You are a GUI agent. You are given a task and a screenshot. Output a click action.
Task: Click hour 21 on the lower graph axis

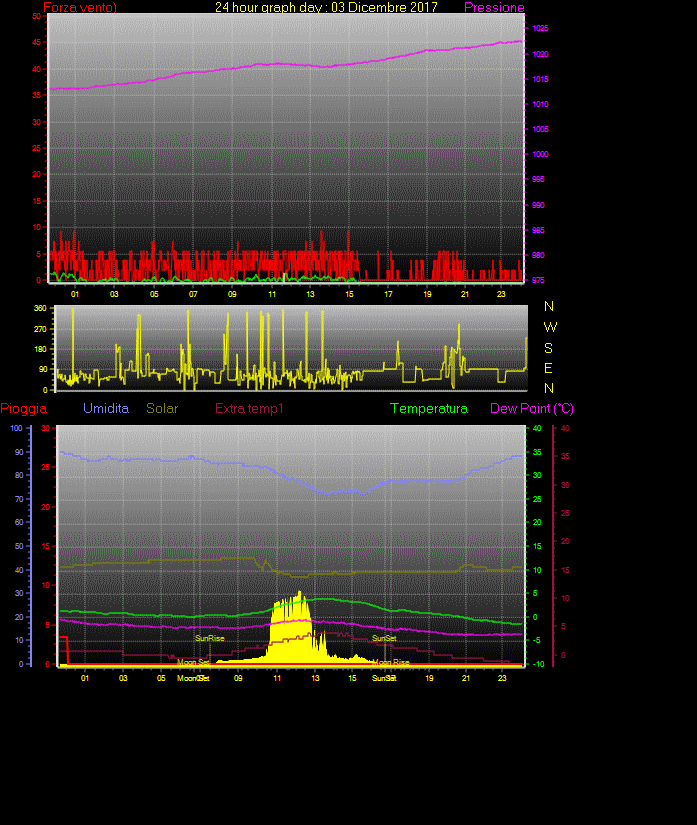point(465,678)
